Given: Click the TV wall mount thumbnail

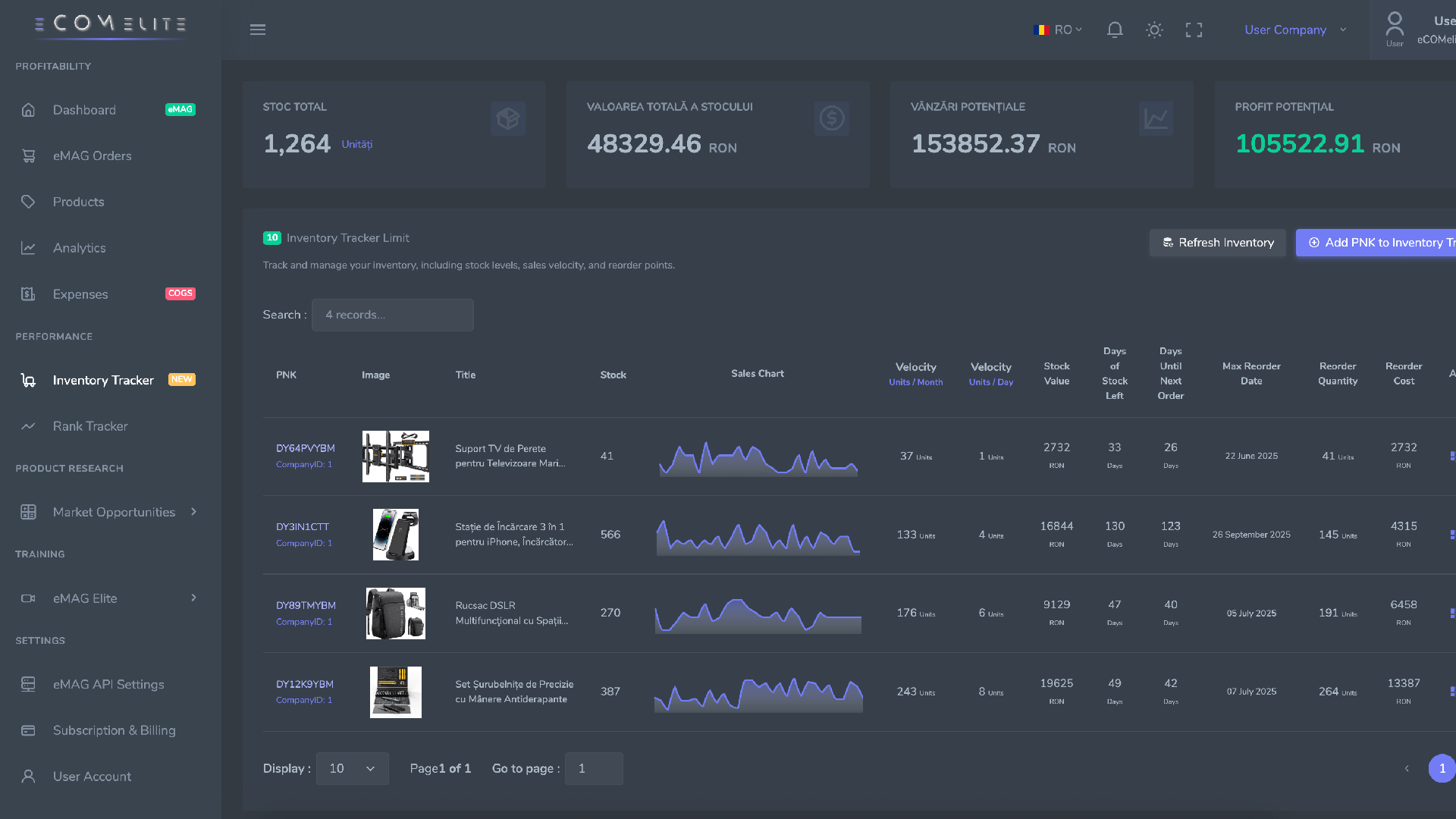Looking at the screenshot, I should [396, 457].
